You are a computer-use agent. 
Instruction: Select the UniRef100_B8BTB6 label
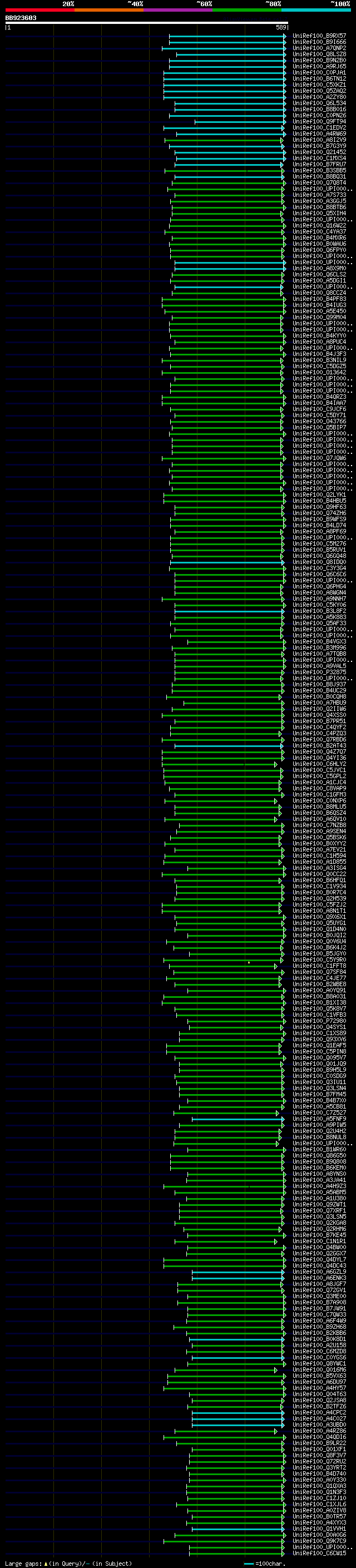click(319, 207)
